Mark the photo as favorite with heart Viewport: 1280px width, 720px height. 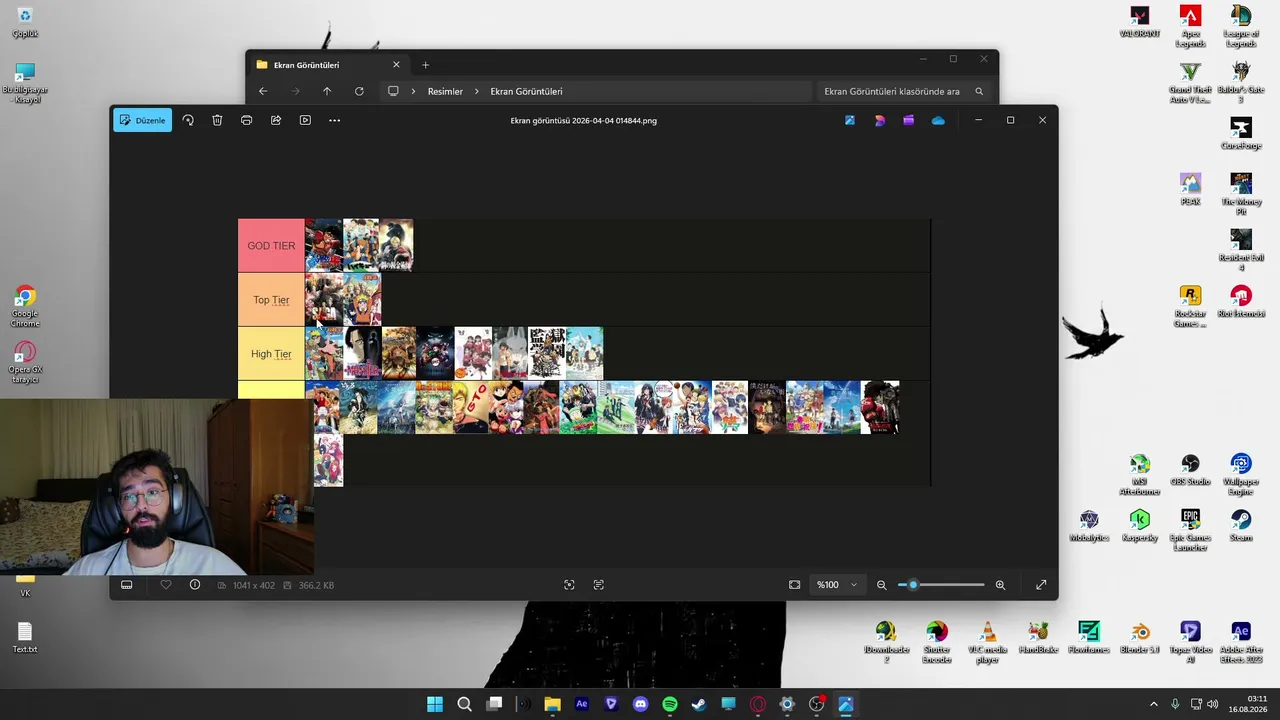(166, 585)
